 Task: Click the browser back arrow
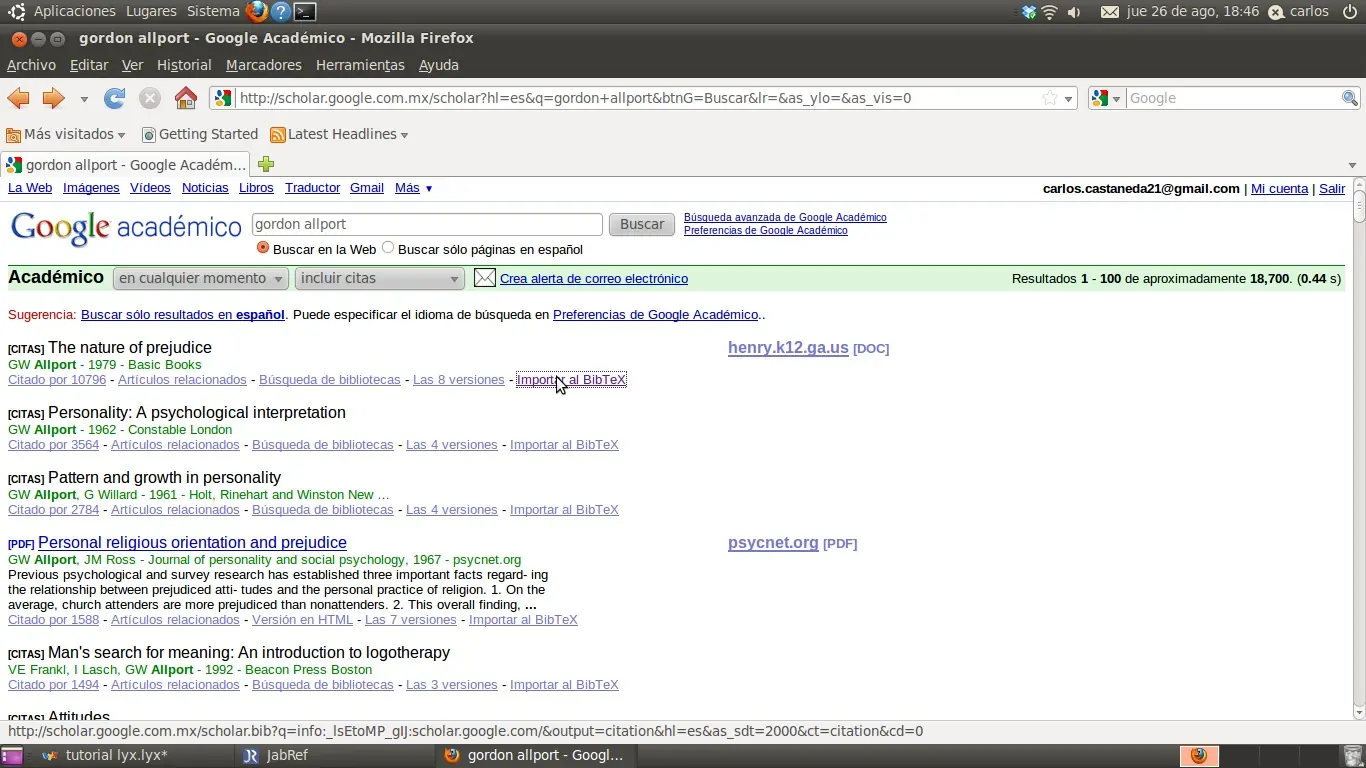click(19, 98)
